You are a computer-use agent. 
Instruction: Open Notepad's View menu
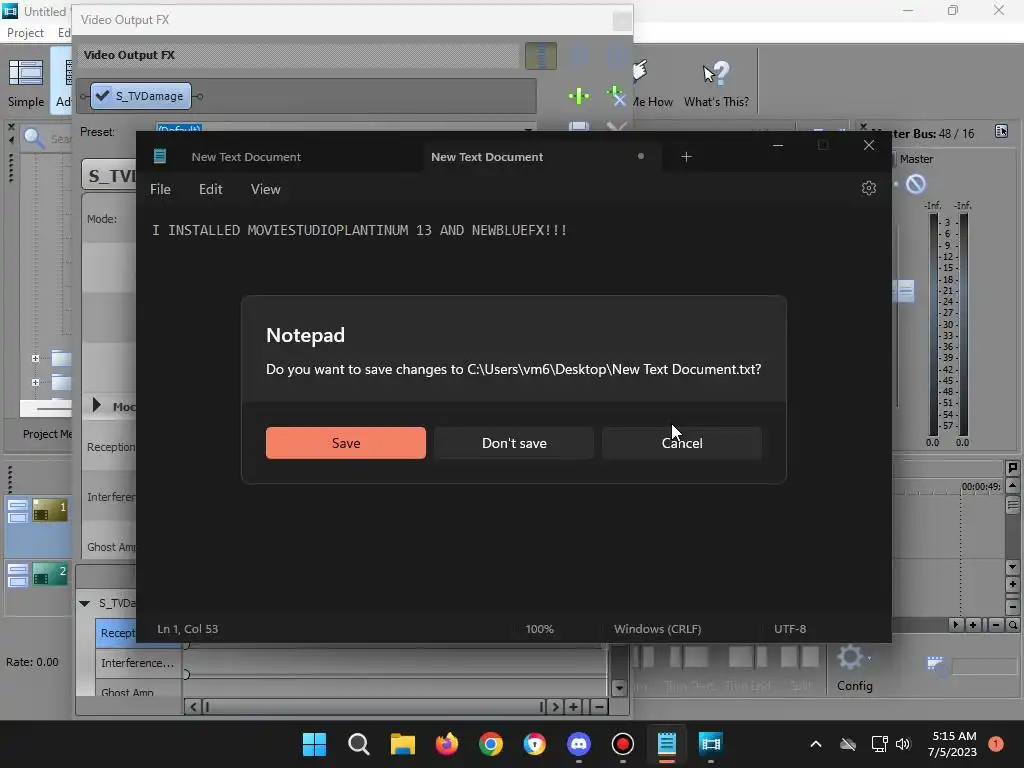click(x=265, y=189)
